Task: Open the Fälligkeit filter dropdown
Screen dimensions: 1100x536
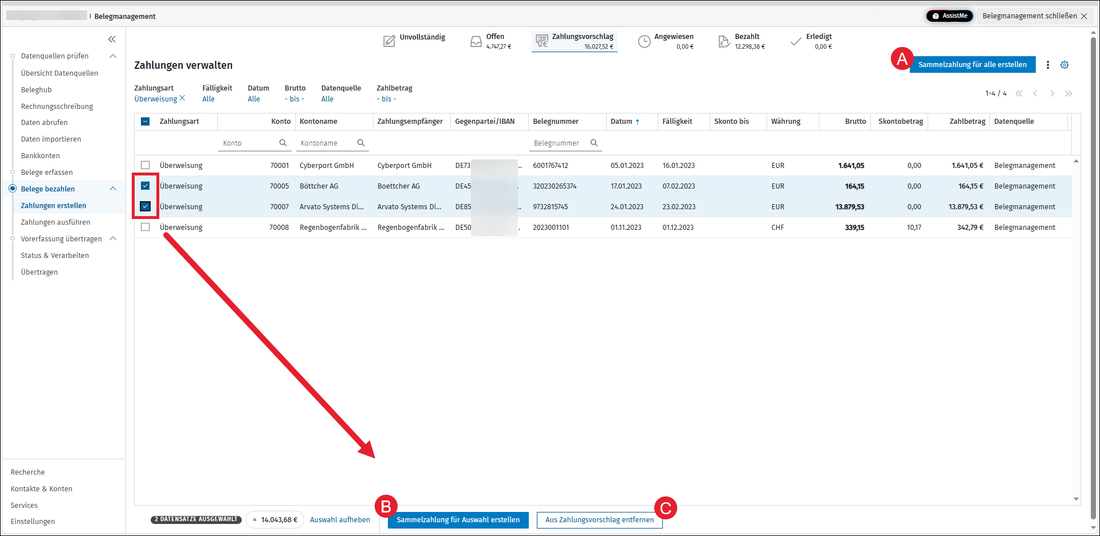Action: [208, 99]
